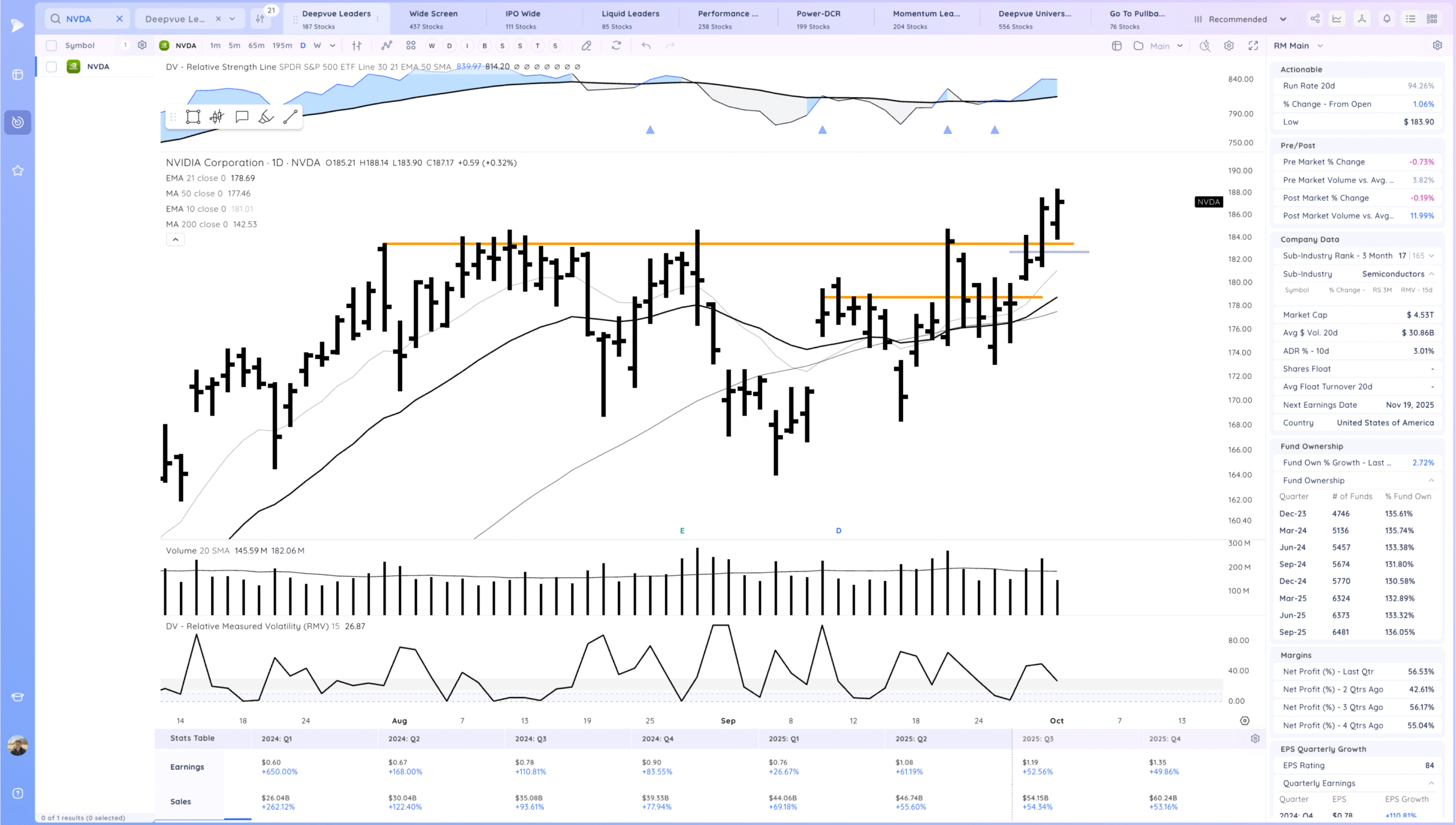This screenshot has width=1456, height=825.
Task: Switch to the Liquid Leaders tab
Action: pyautogui.click(x=630, y=19)
